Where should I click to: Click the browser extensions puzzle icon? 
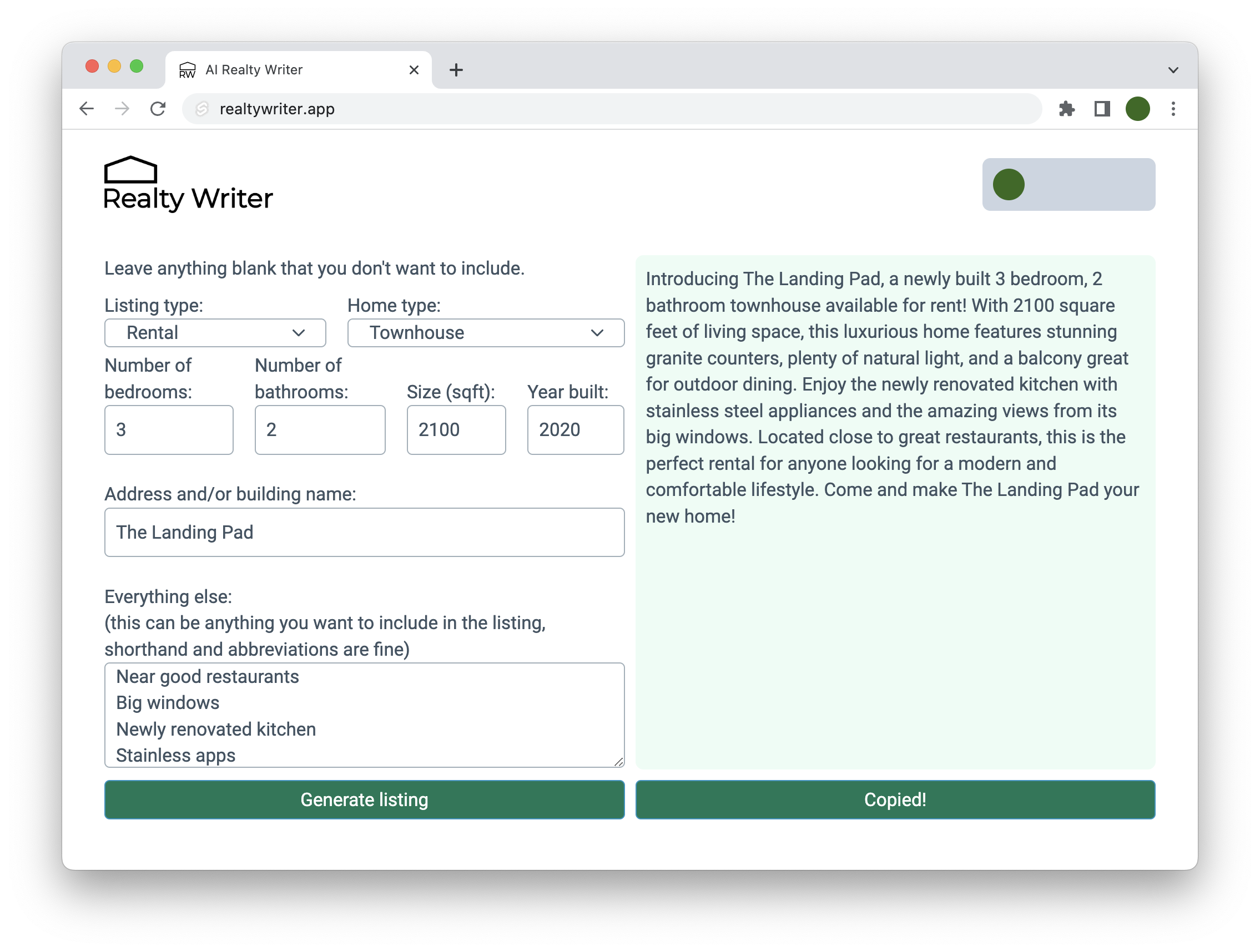point(1067,109)
